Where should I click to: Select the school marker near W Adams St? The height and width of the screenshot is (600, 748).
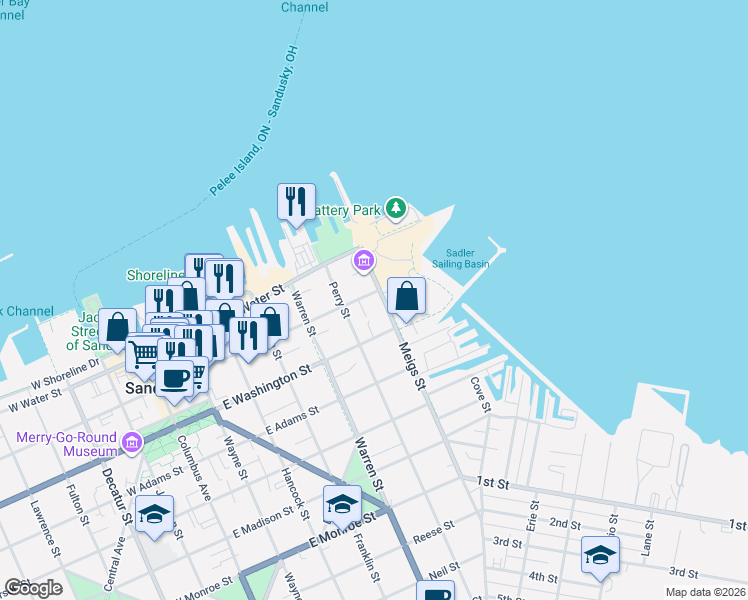(x=154, y=515)
